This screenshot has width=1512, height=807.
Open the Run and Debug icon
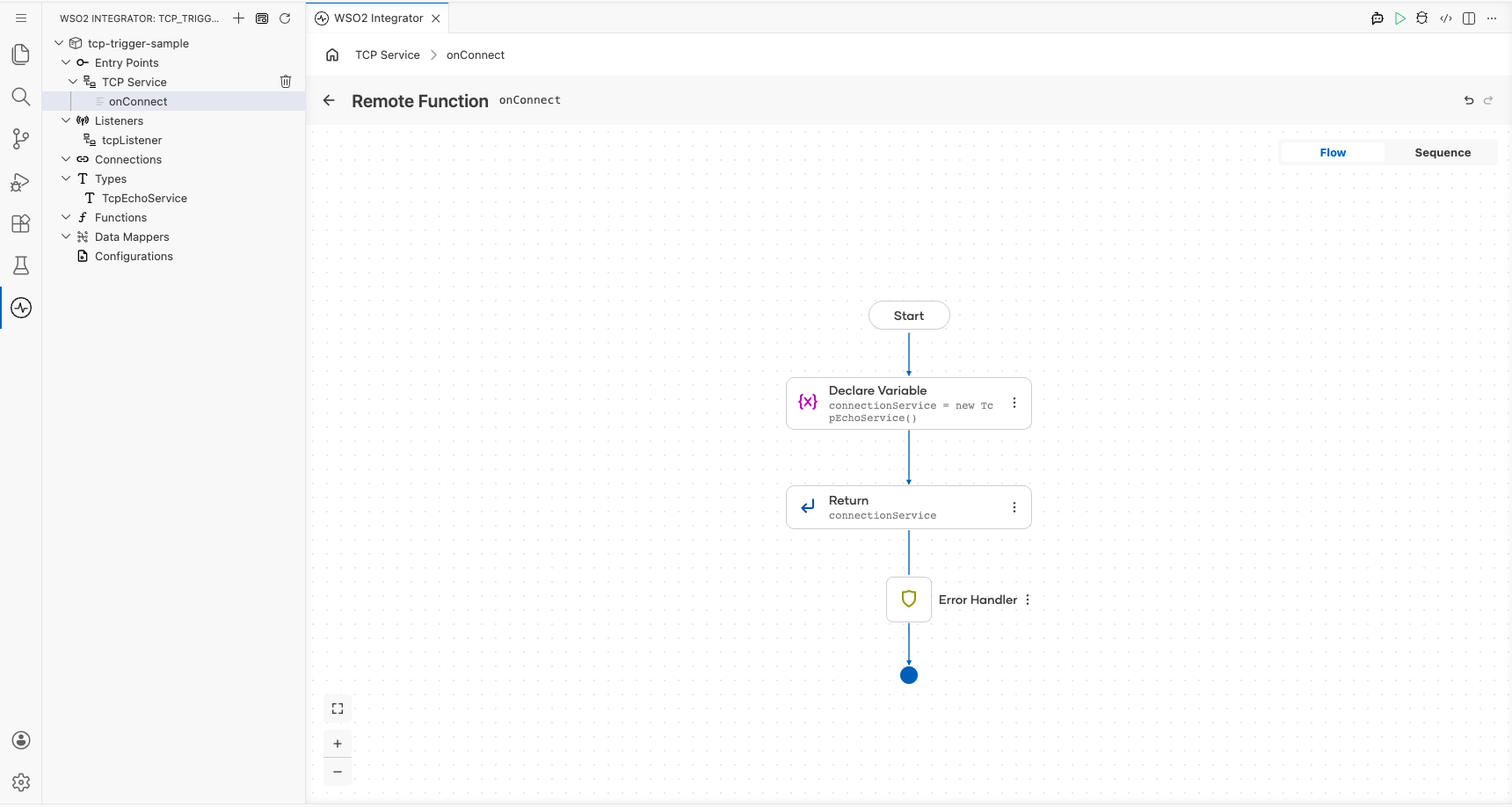[21, 181]
